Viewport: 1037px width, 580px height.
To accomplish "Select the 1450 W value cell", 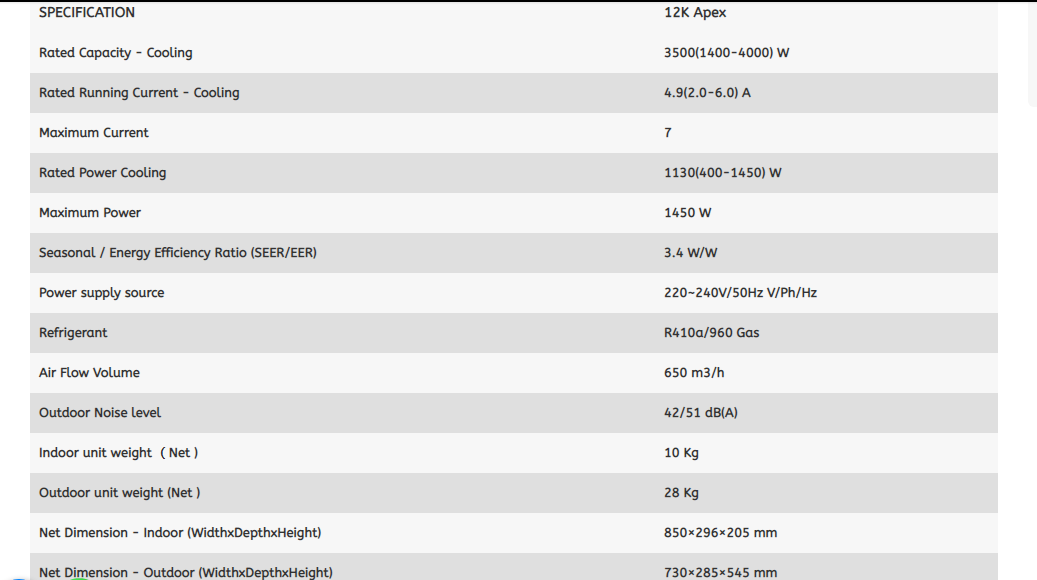I will click(687, 213).
